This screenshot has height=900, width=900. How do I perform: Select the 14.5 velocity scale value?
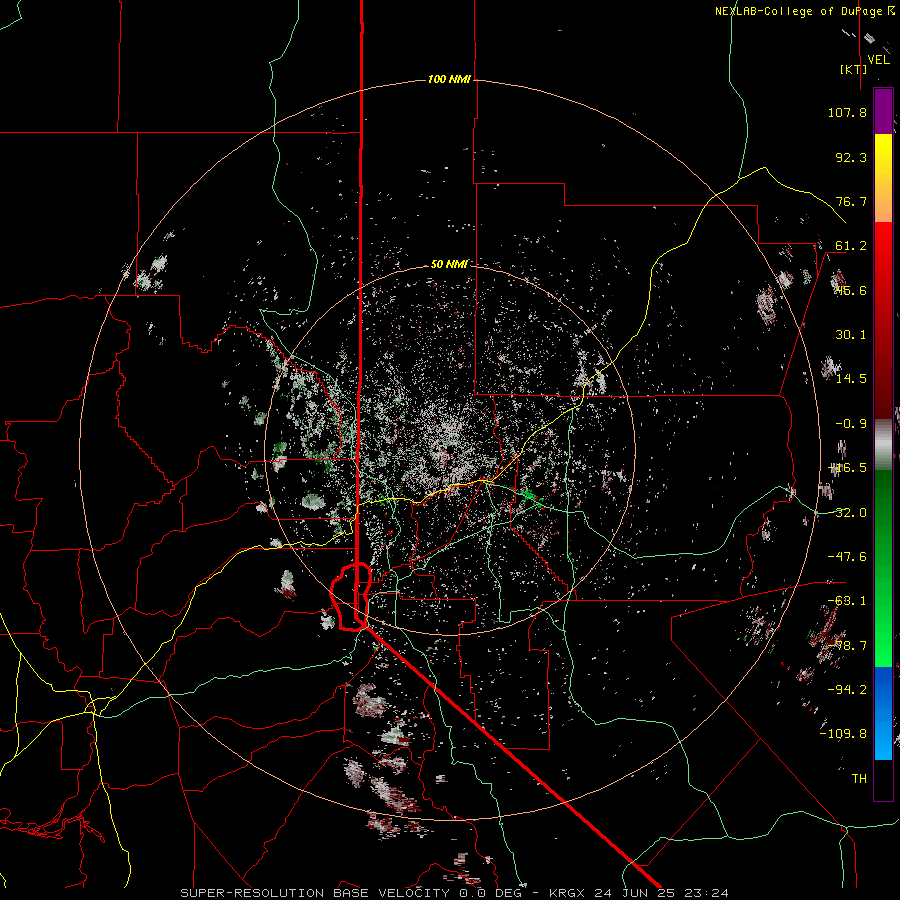pyautogui.click(x=851, y=379)
